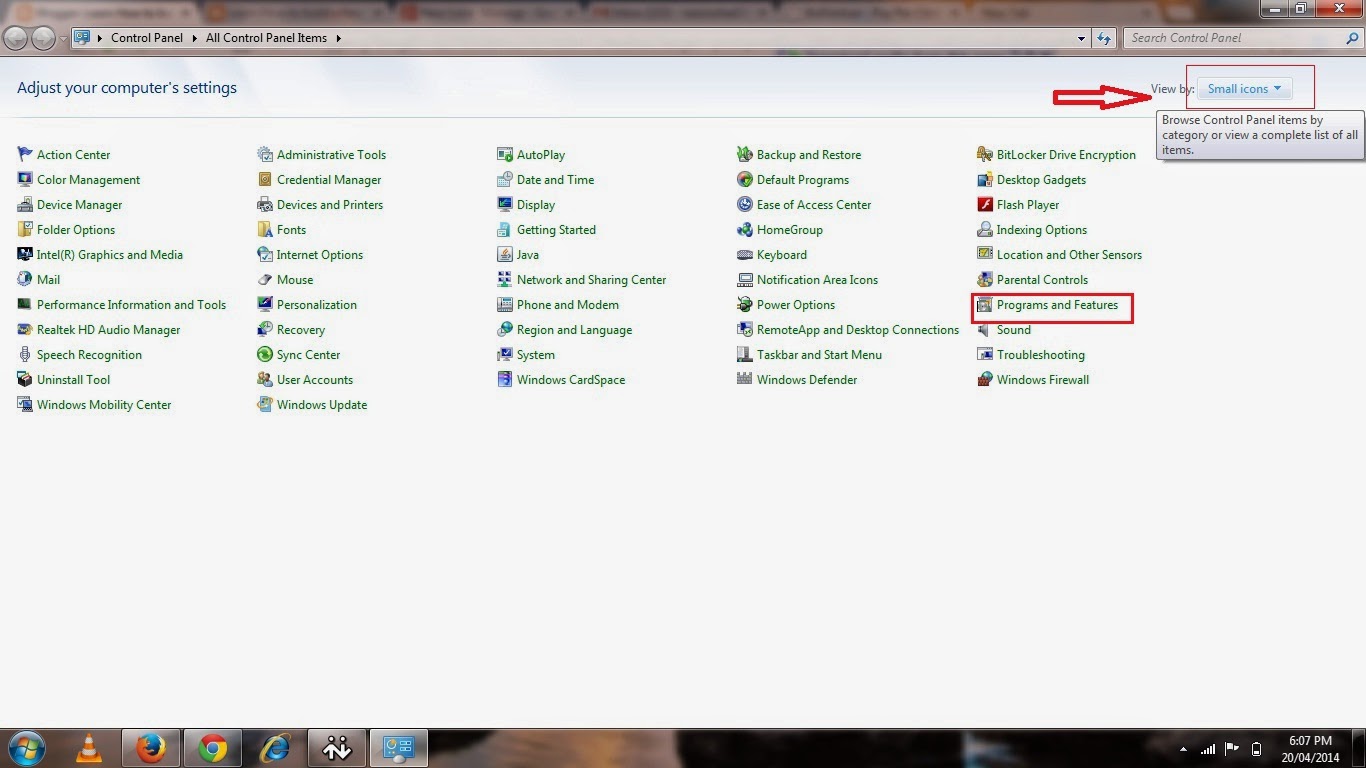Open the Location and Other Sensors link
The width and height of the screenshot is (1366, 768).
point(1069,254)
